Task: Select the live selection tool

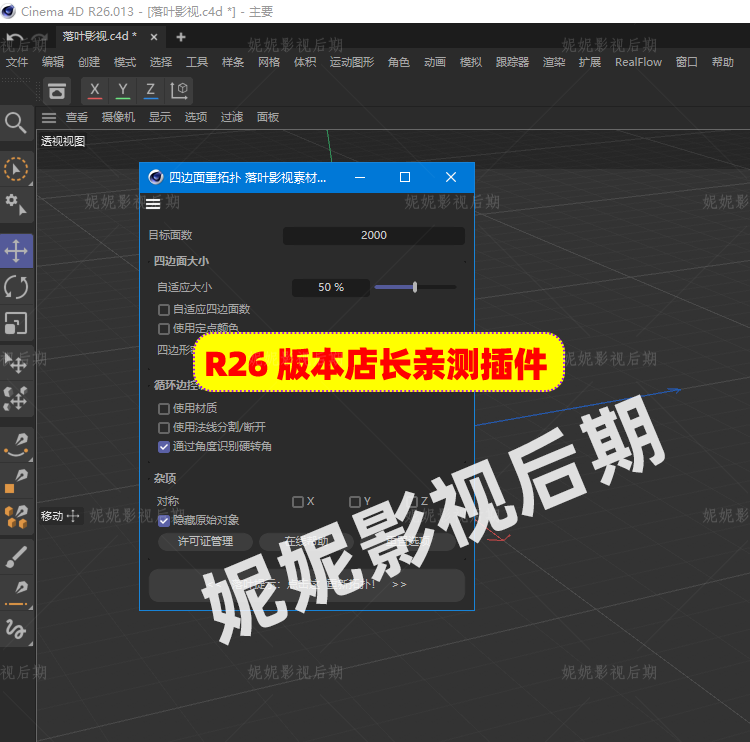Action: (x=16, y=169)
